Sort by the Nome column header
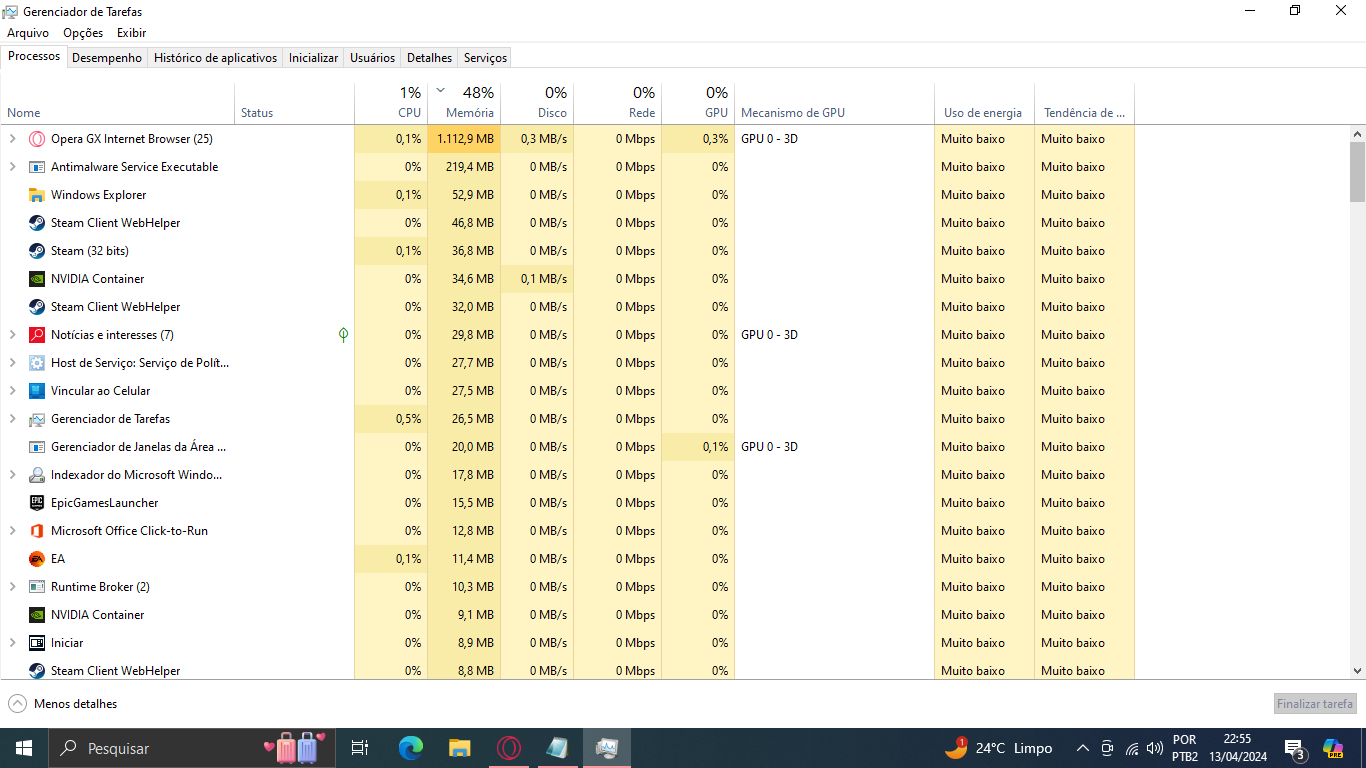Image resolution: width=1366 pixels, height=768 pixels. (119, 103)
